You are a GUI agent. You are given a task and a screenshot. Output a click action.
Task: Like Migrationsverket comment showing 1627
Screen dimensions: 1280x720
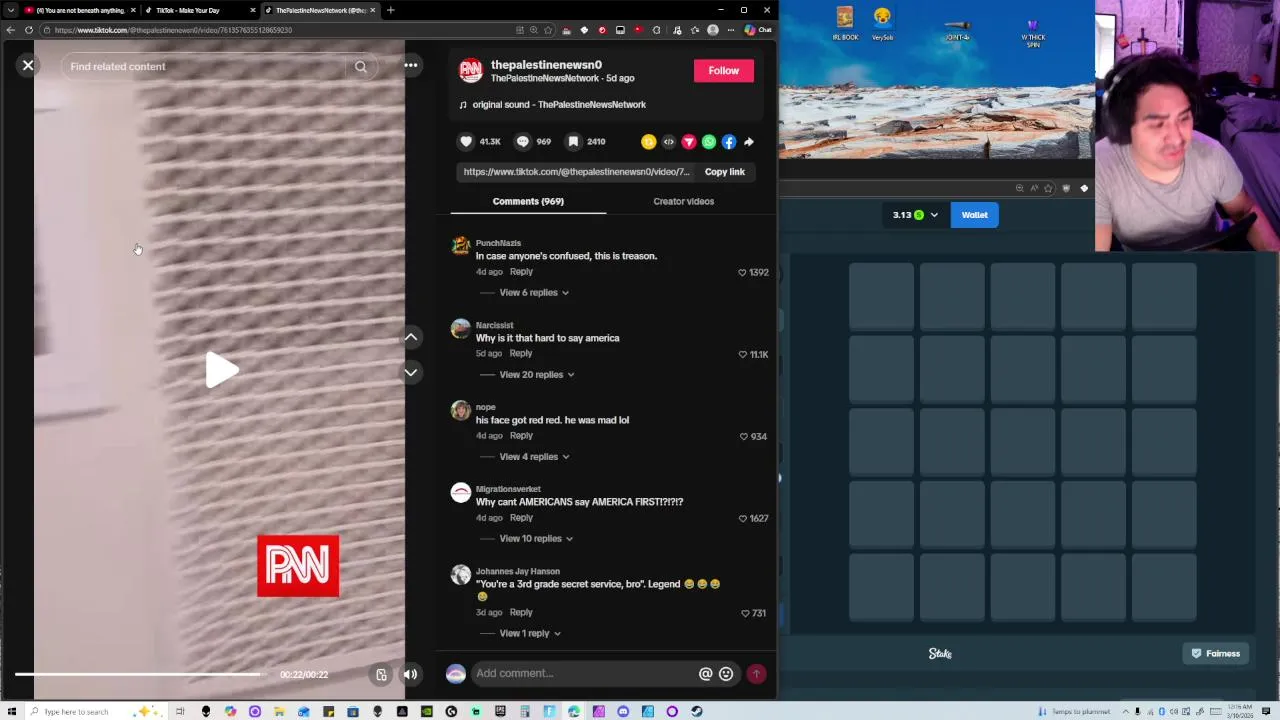click(742, 519)
